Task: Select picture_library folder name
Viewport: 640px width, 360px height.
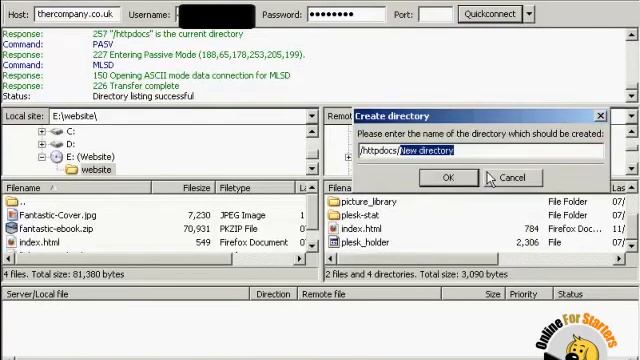Action: (369, 202)
